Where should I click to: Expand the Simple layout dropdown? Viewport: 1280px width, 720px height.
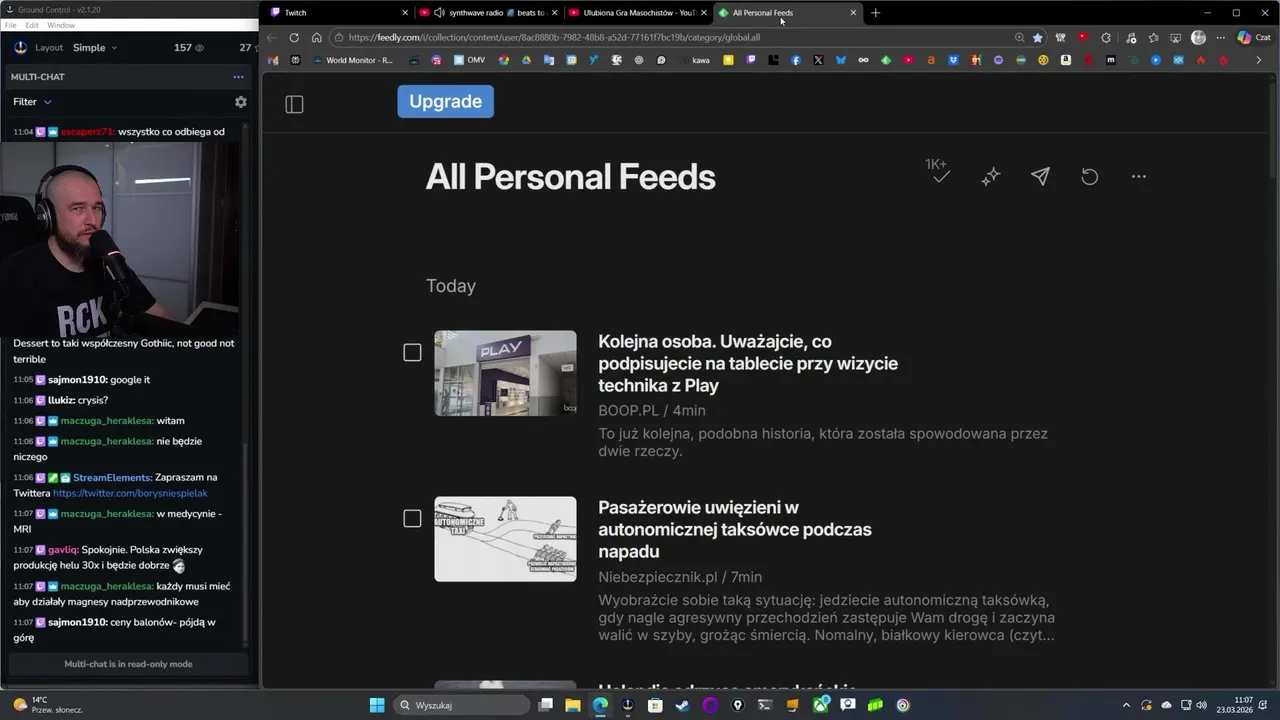coord(95,48)
